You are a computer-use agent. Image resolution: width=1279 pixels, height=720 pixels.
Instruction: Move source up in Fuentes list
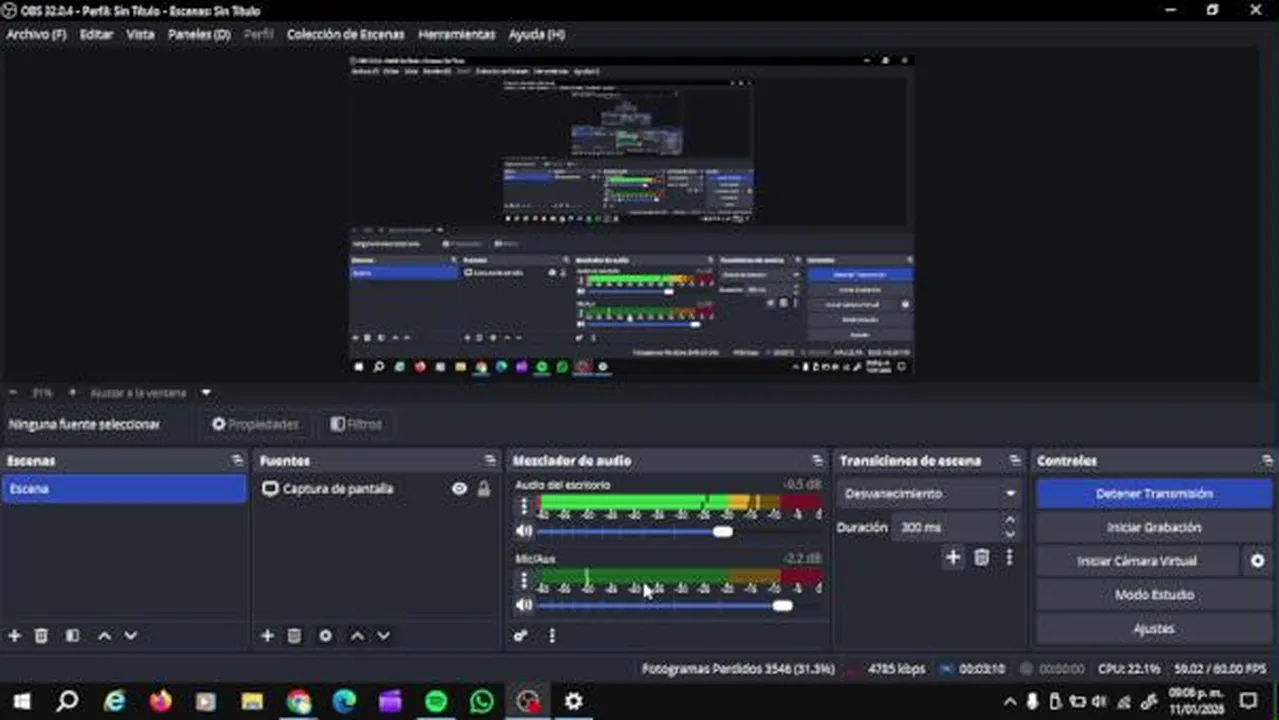[x=357, y=635]
